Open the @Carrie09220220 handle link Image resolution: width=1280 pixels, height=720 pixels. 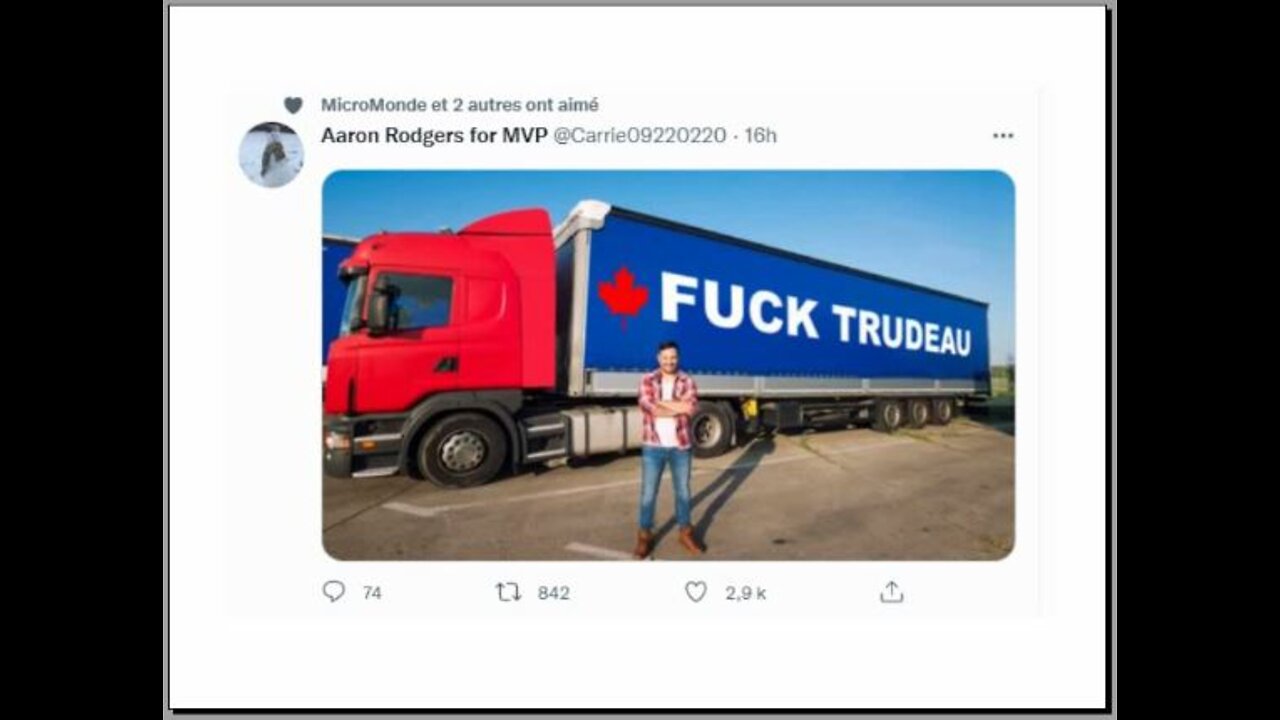(640, 136)
